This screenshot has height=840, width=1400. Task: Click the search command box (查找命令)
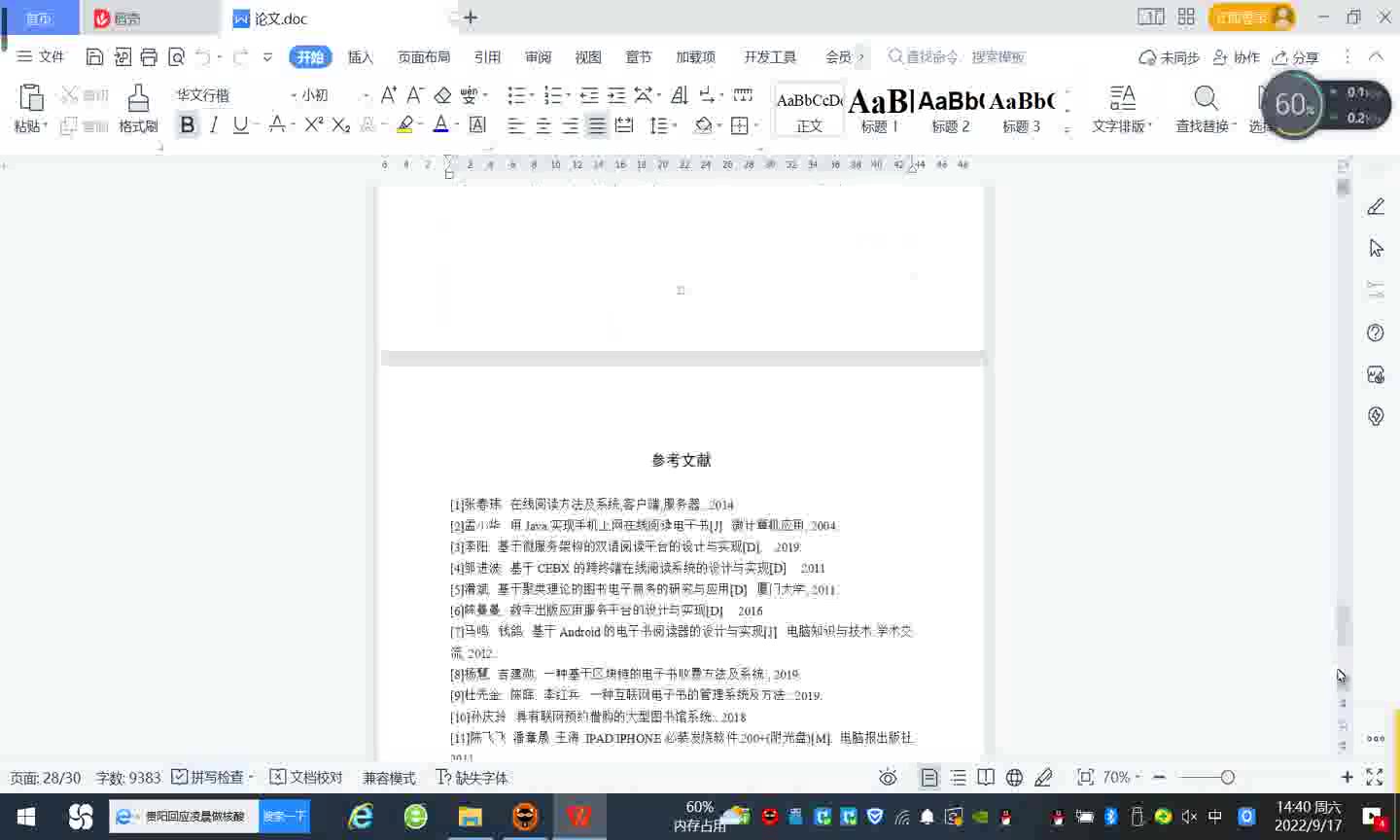957,57
